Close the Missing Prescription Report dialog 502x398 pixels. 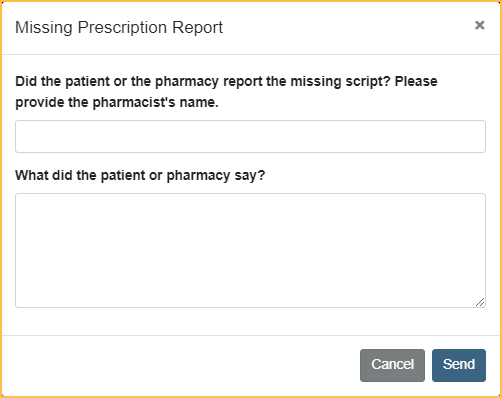(479, 25)
